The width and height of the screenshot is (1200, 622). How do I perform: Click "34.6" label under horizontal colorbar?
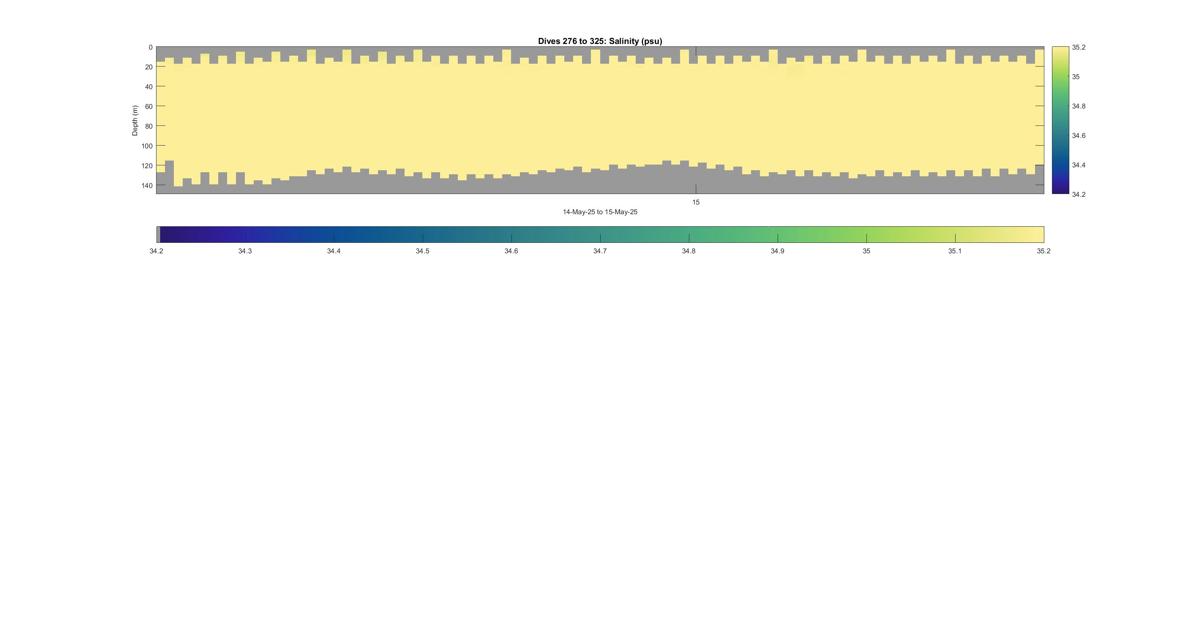[x=511, y=251]
